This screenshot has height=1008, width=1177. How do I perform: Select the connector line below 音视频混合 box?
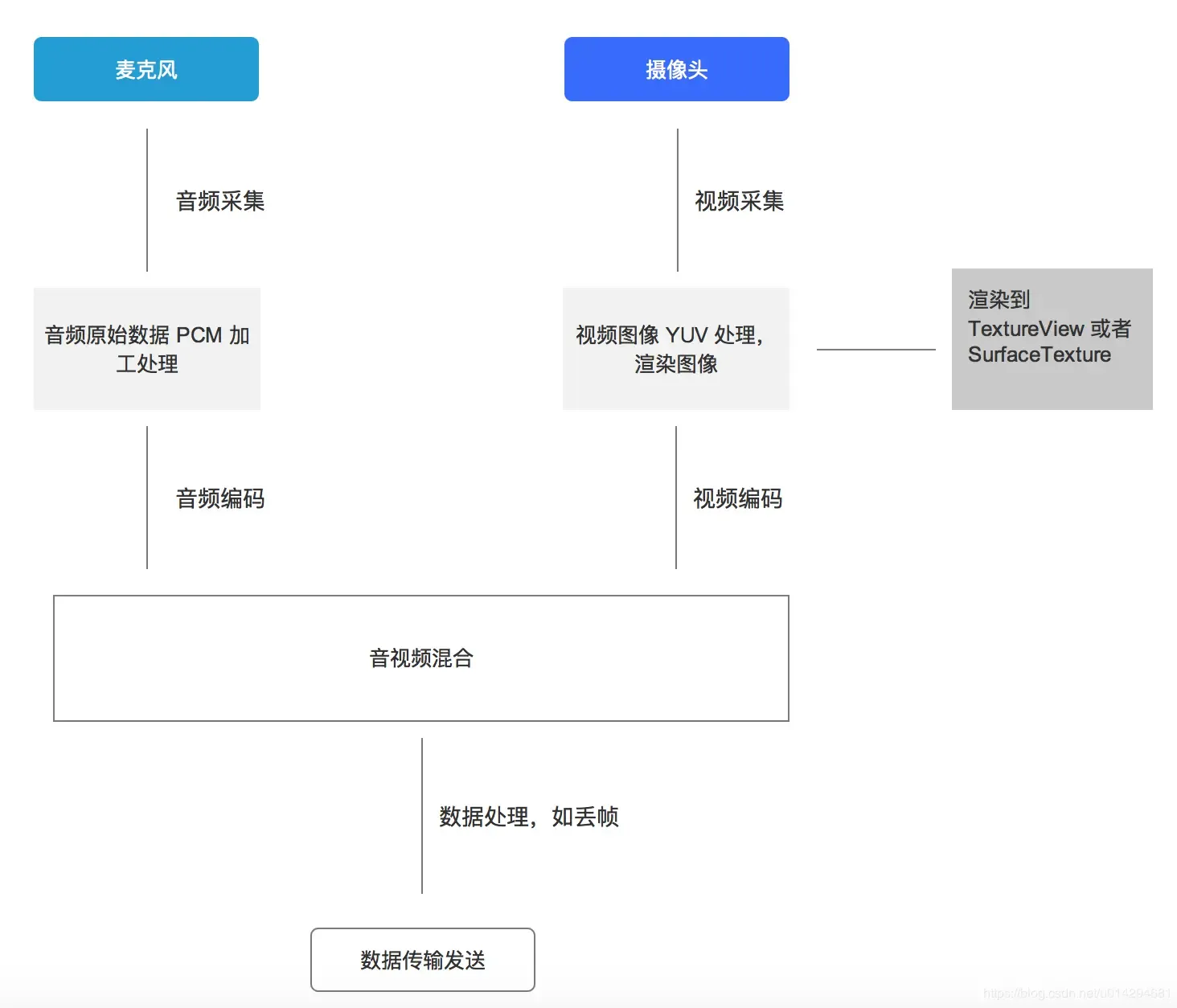(x=422, y=815)
